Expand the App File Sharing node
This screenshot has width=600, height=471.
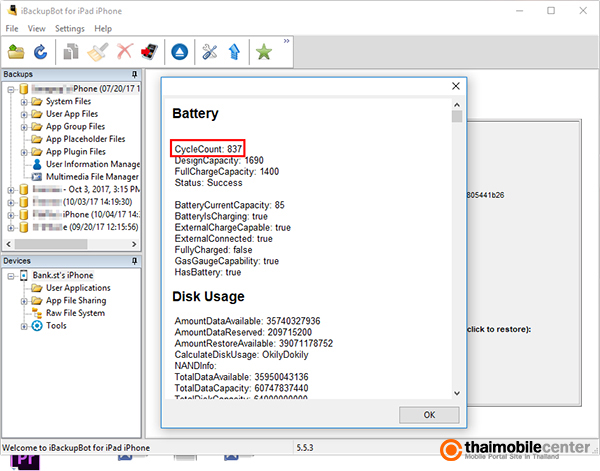point(24,301)
